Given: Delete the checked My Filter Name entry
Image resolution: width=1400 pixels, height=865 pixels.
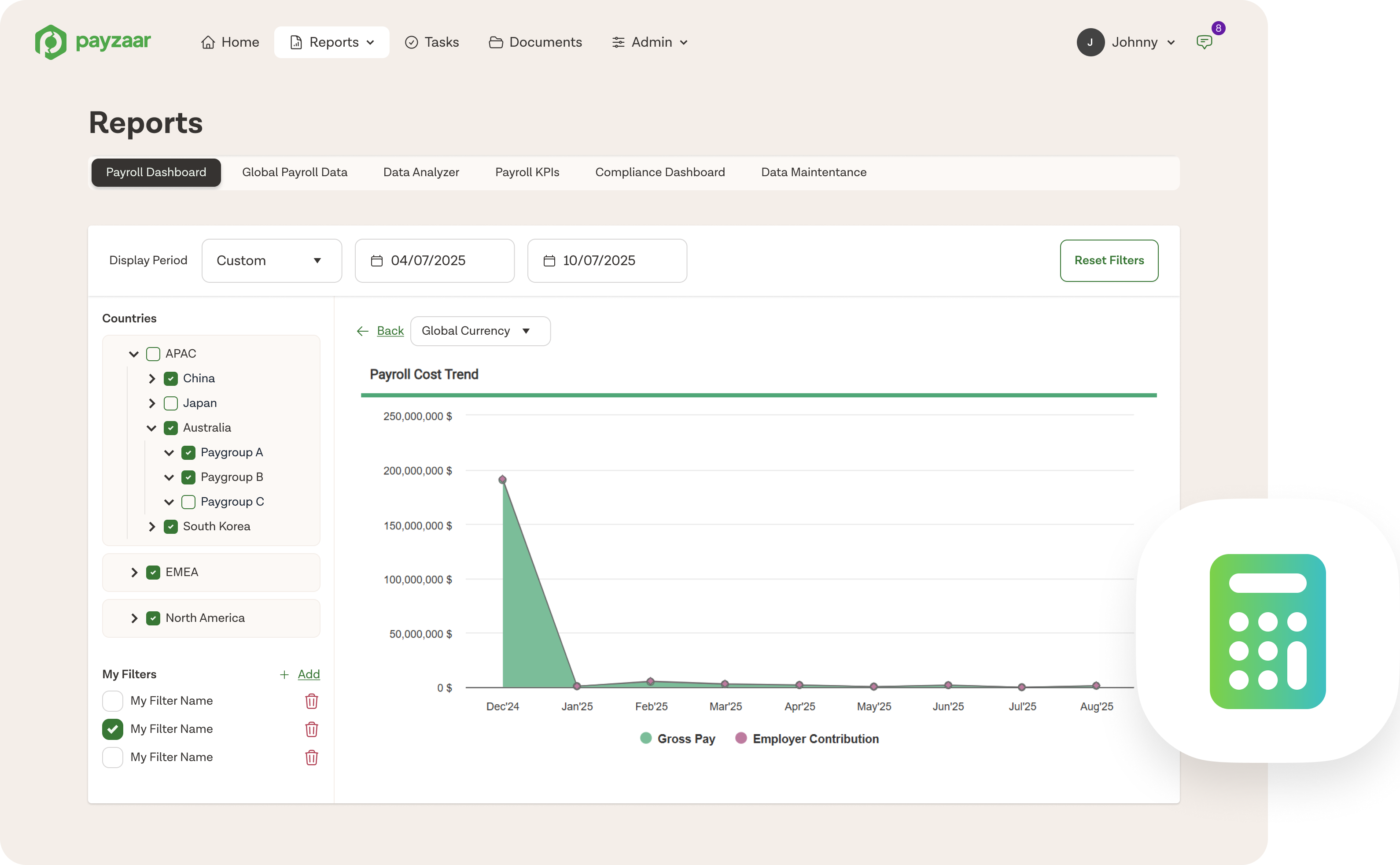Looking at the screenshot, I should click(x=311, y=729).
